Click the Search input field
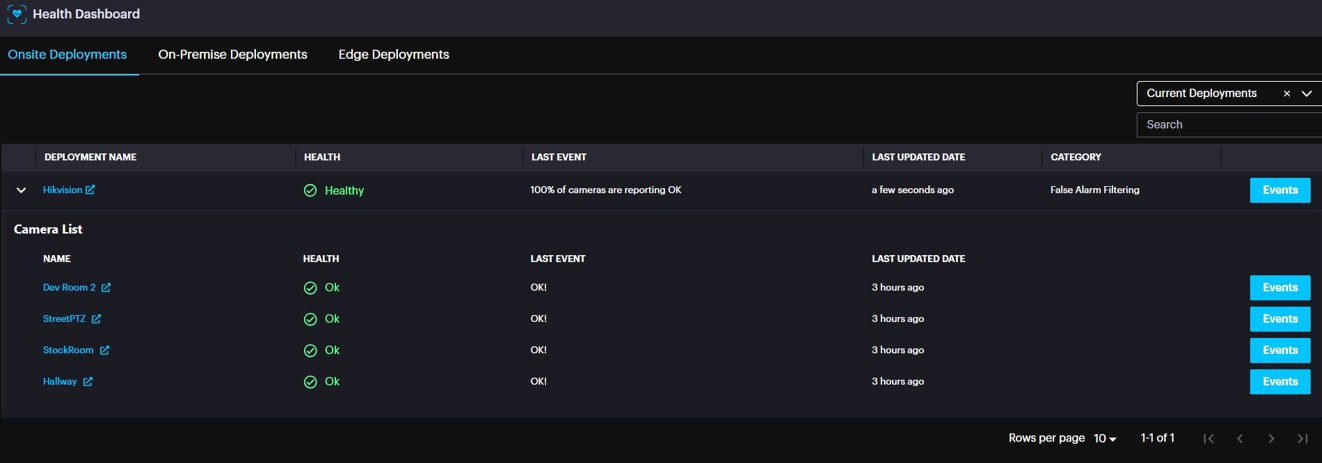The height and width of the screenshot is (463, 1322). pyautogui.click(x=1228, y=125)
